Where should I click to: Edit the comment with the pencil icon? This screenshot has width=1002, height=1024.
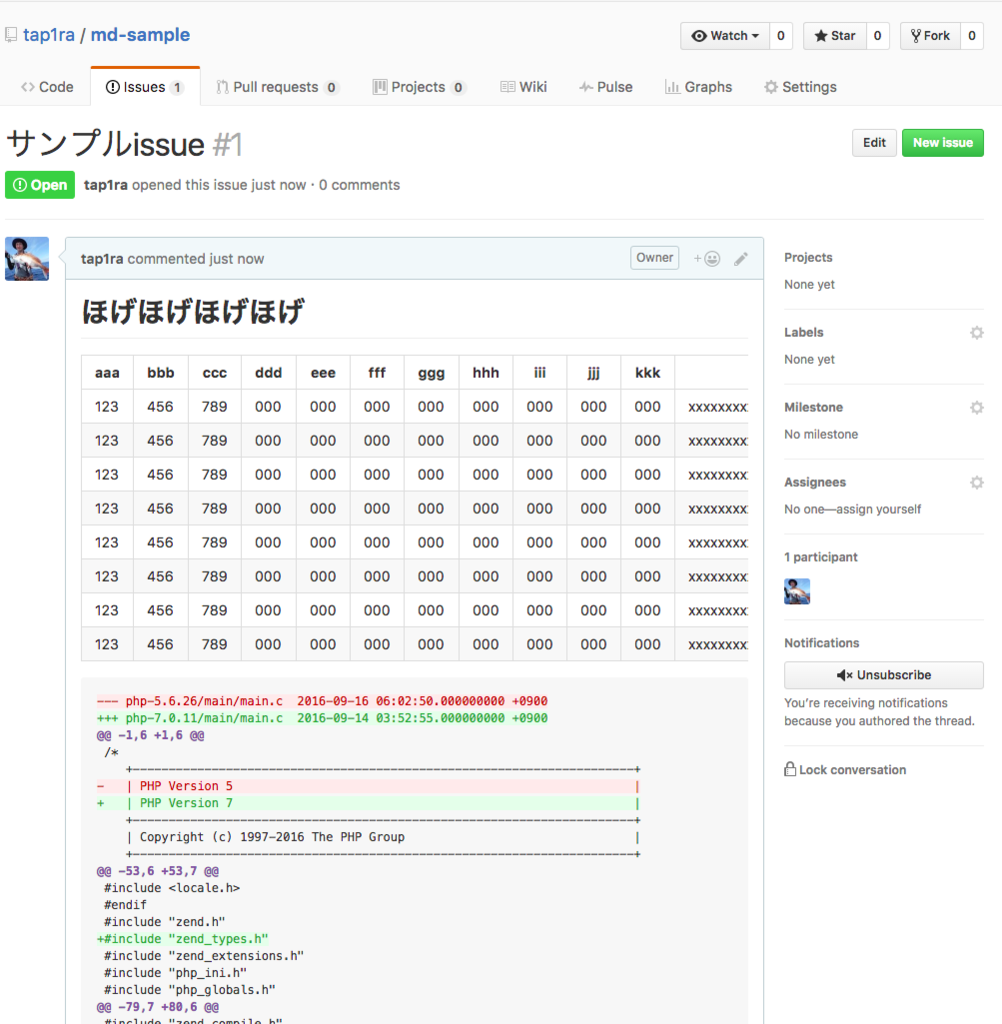click(x=741, y=259)
